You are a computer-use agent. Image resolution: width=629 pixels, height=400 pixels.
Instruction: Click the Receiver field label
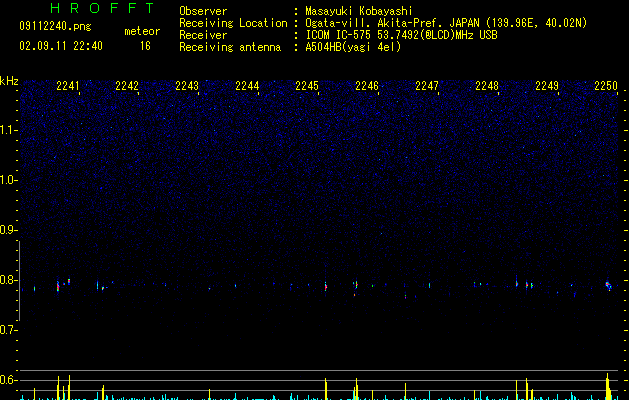(x=203, y=35)
